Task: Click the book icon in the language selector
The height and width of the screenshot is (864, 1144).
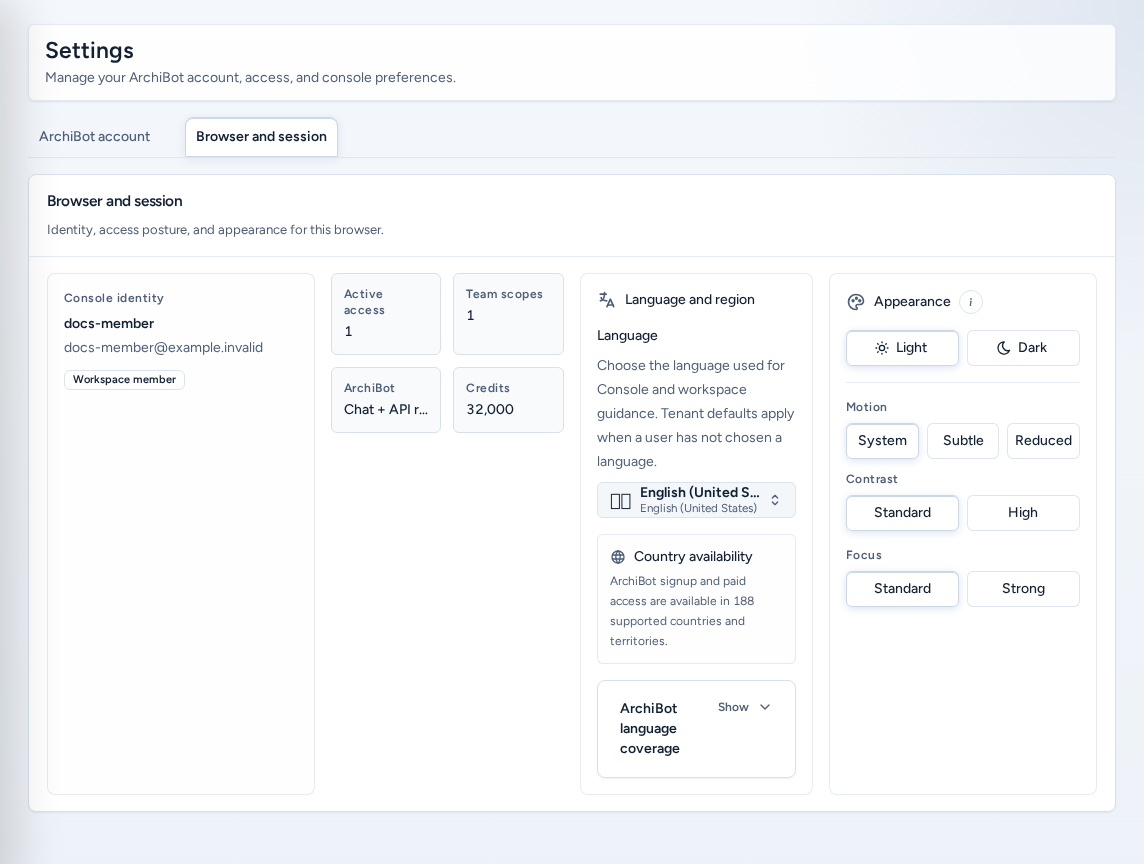Action: [x=621, y=501]
